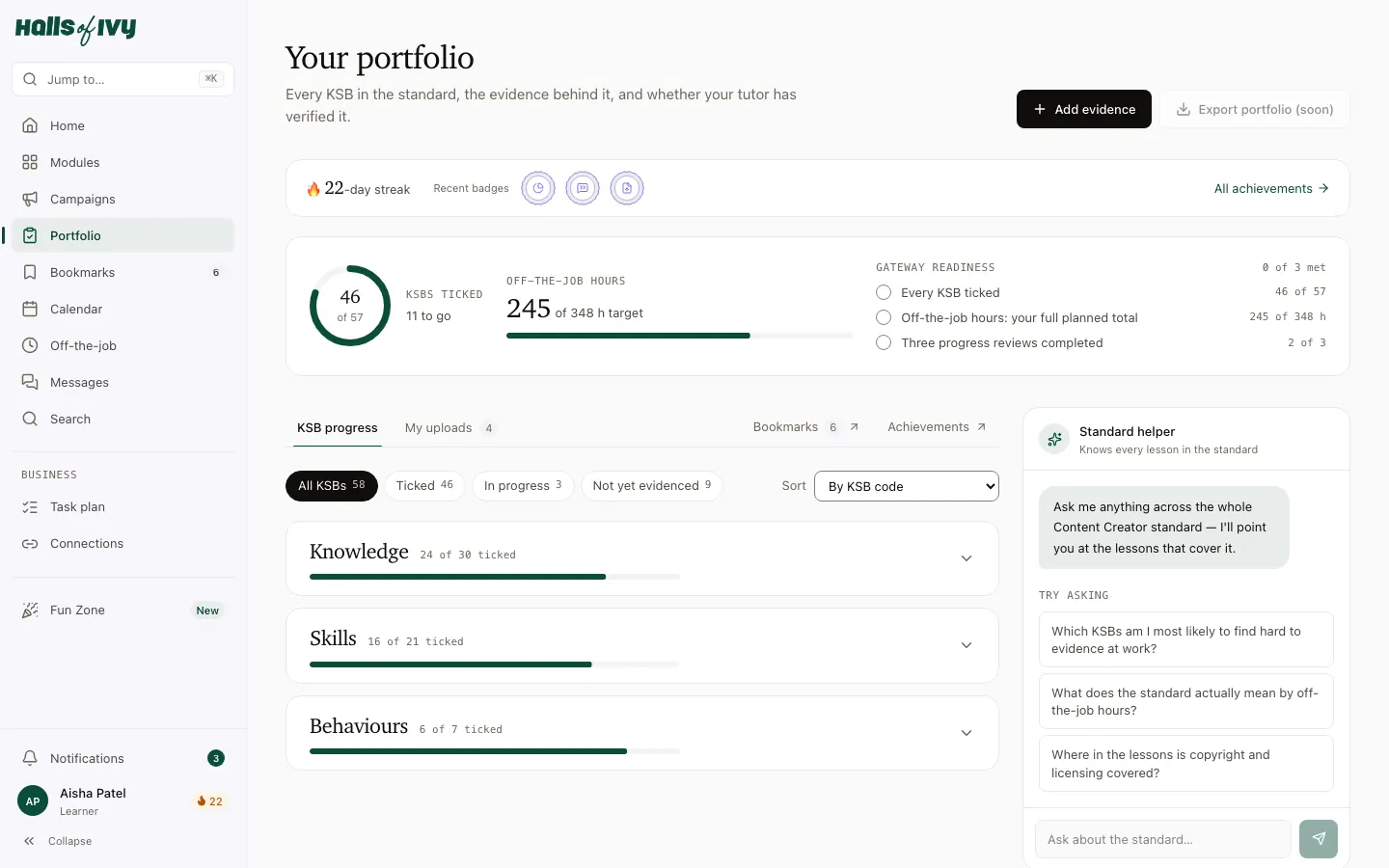
Task: Click the Notifications bell icon
Action: (30, 758)
